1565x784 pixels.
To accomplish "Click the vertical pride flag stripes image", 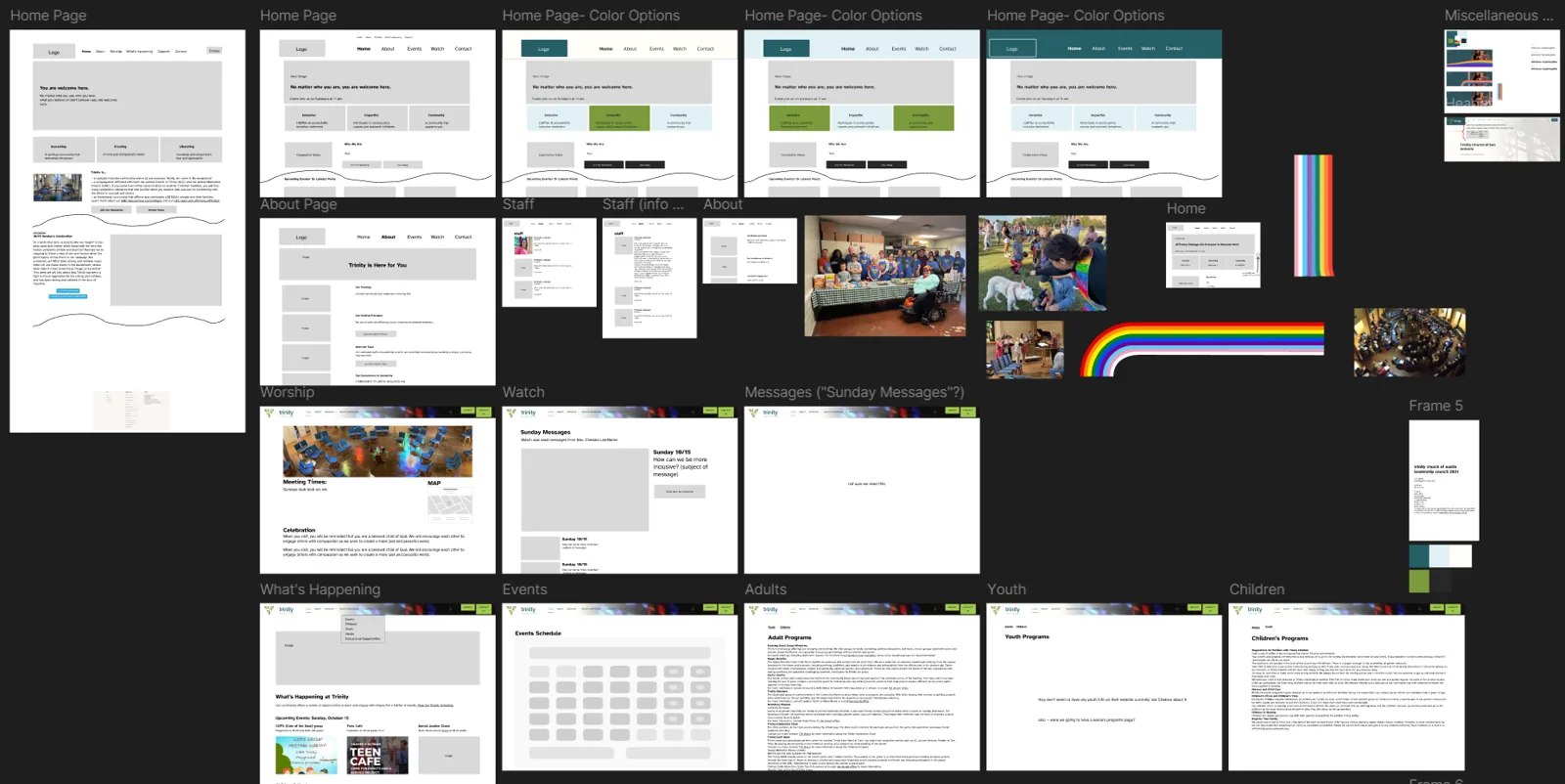I will point(1314,215).
